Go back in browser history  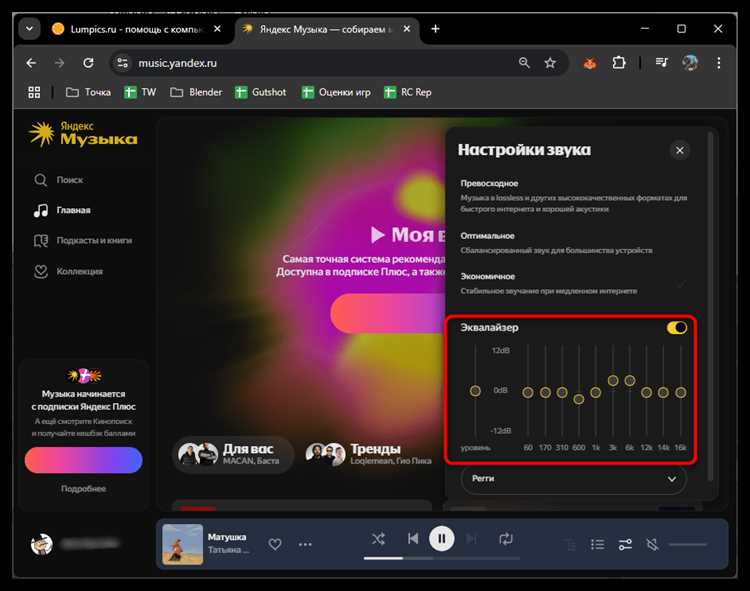(31, 63)
